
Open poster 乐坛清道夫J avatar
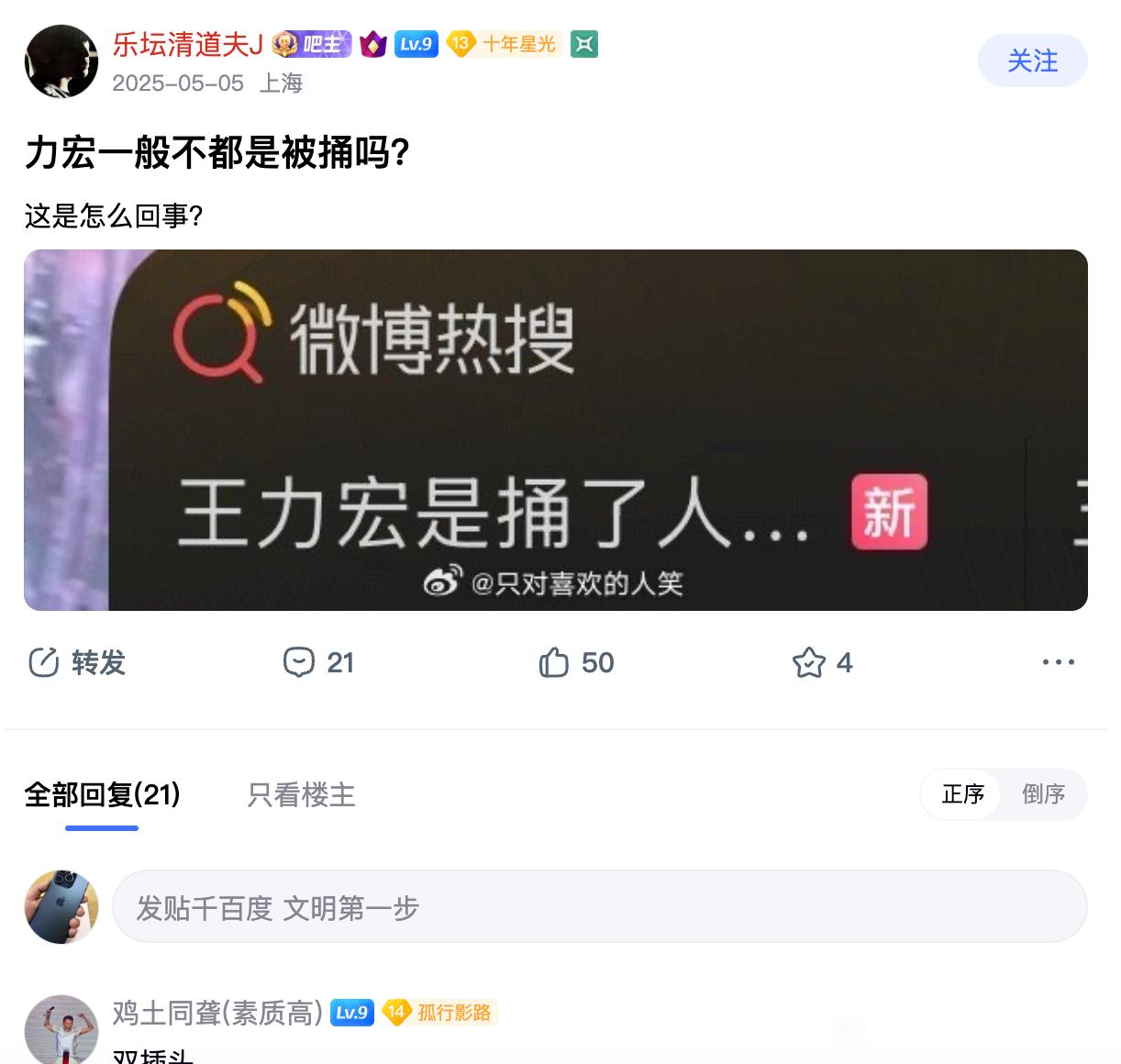(61, 61)
